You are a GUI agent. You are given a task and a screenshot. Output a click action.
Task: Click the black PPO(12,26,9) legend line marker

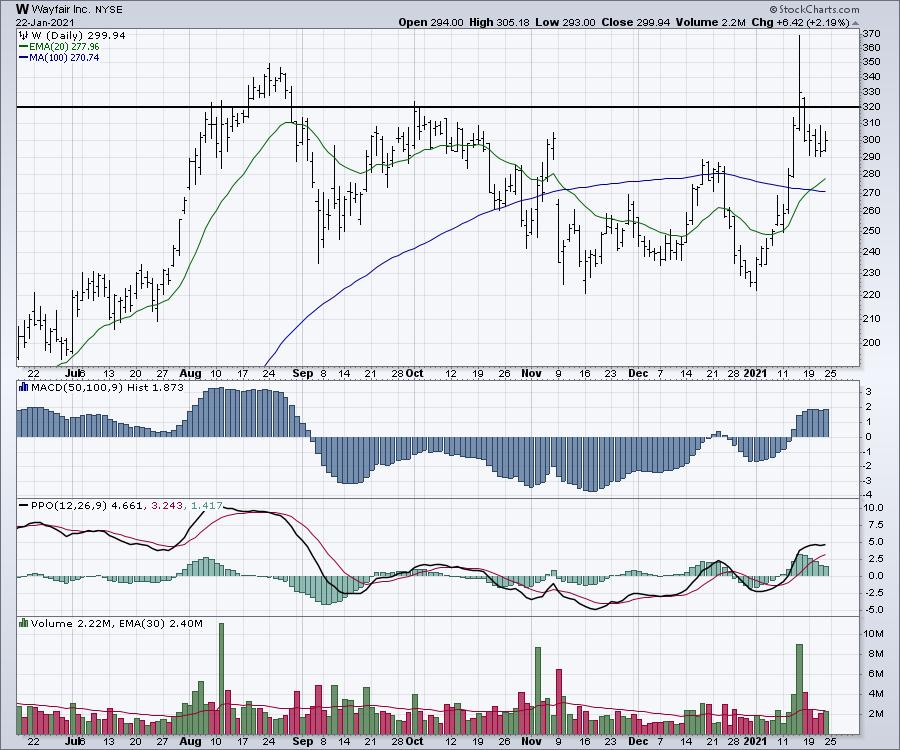click(24, 506)
